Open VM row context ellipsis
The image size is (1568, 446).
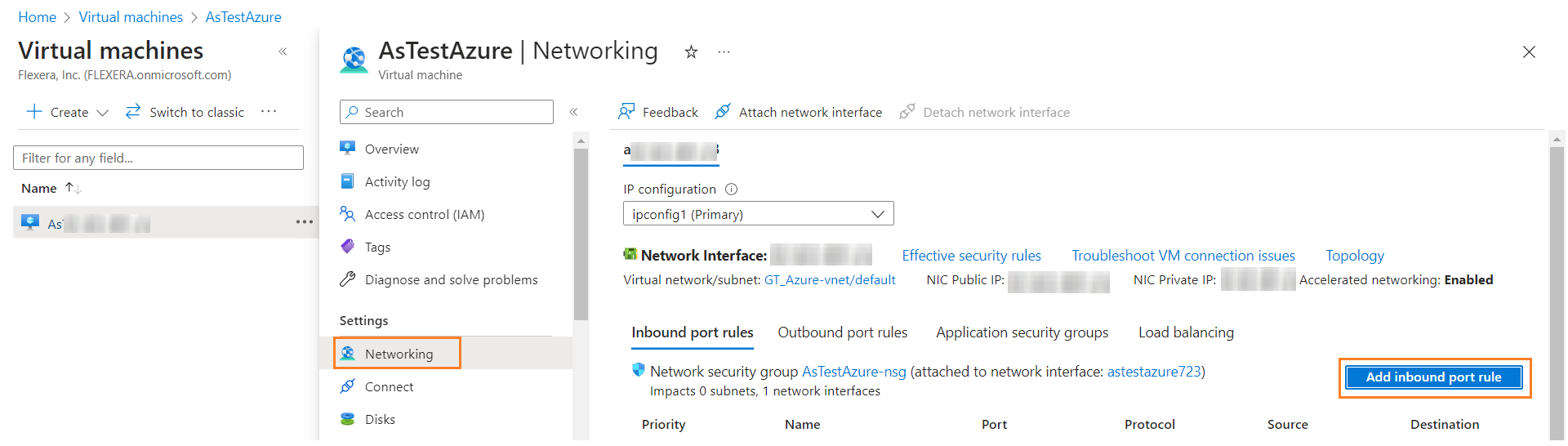[304, 222]
